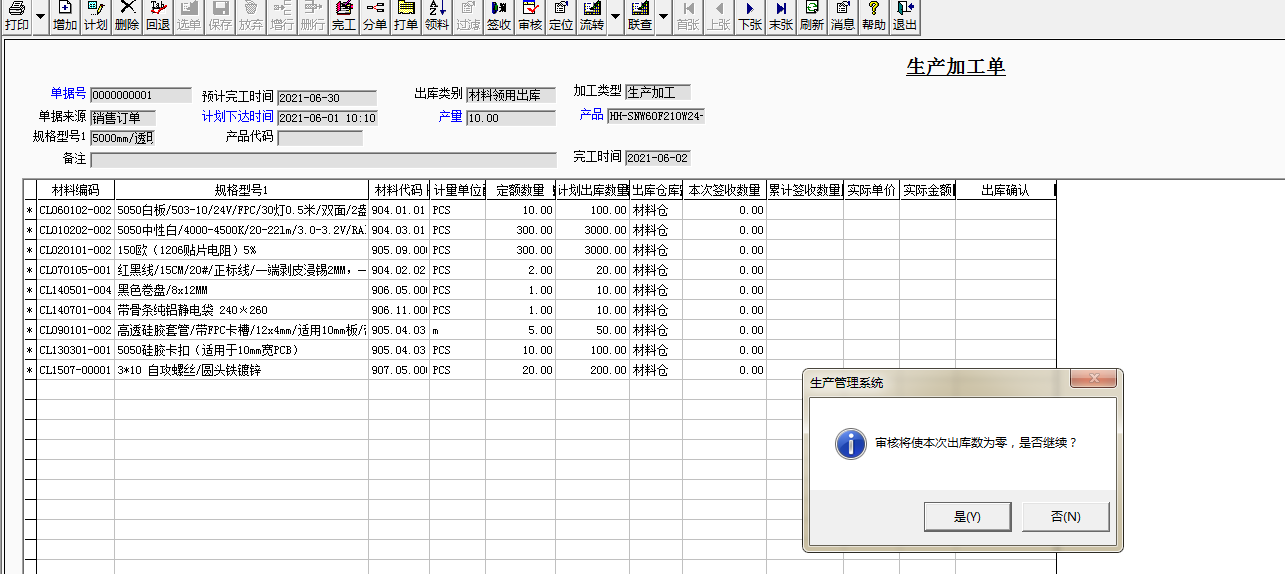Click the 备注 remarks field
1285x574 pixels.
(323, 160)
